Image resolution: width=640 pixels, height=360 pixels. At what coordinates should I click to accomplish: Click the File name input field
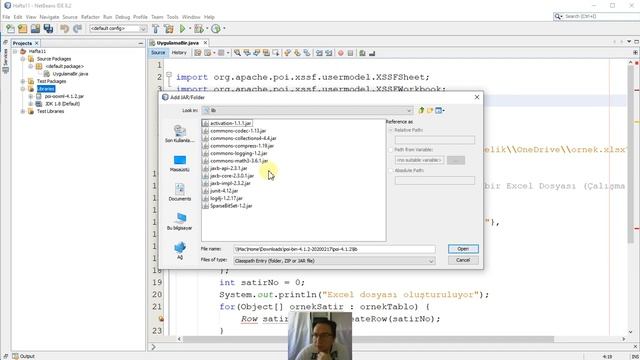click(x=334, y=249)
